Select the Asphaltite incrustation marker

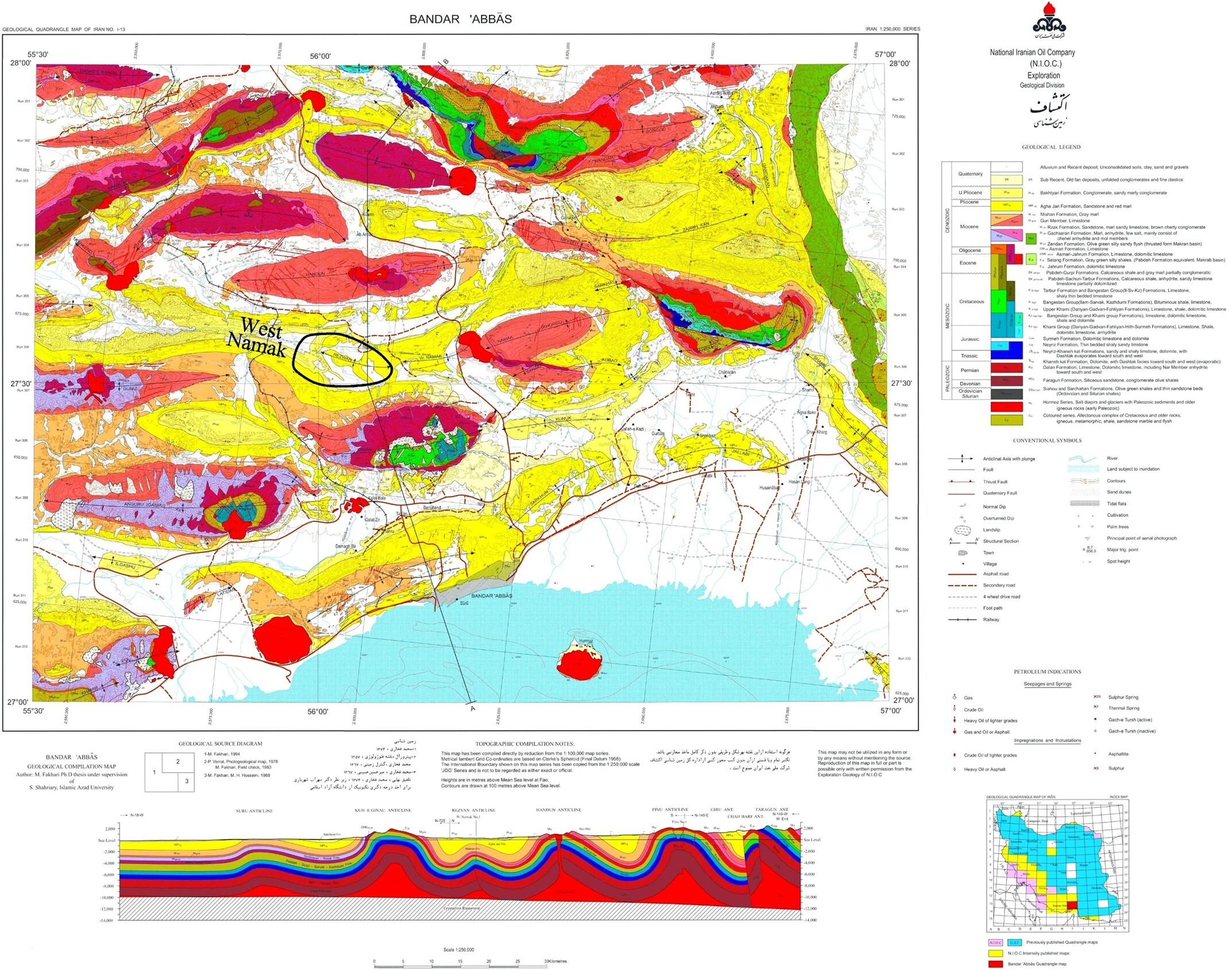click(x=1095, y=753)
